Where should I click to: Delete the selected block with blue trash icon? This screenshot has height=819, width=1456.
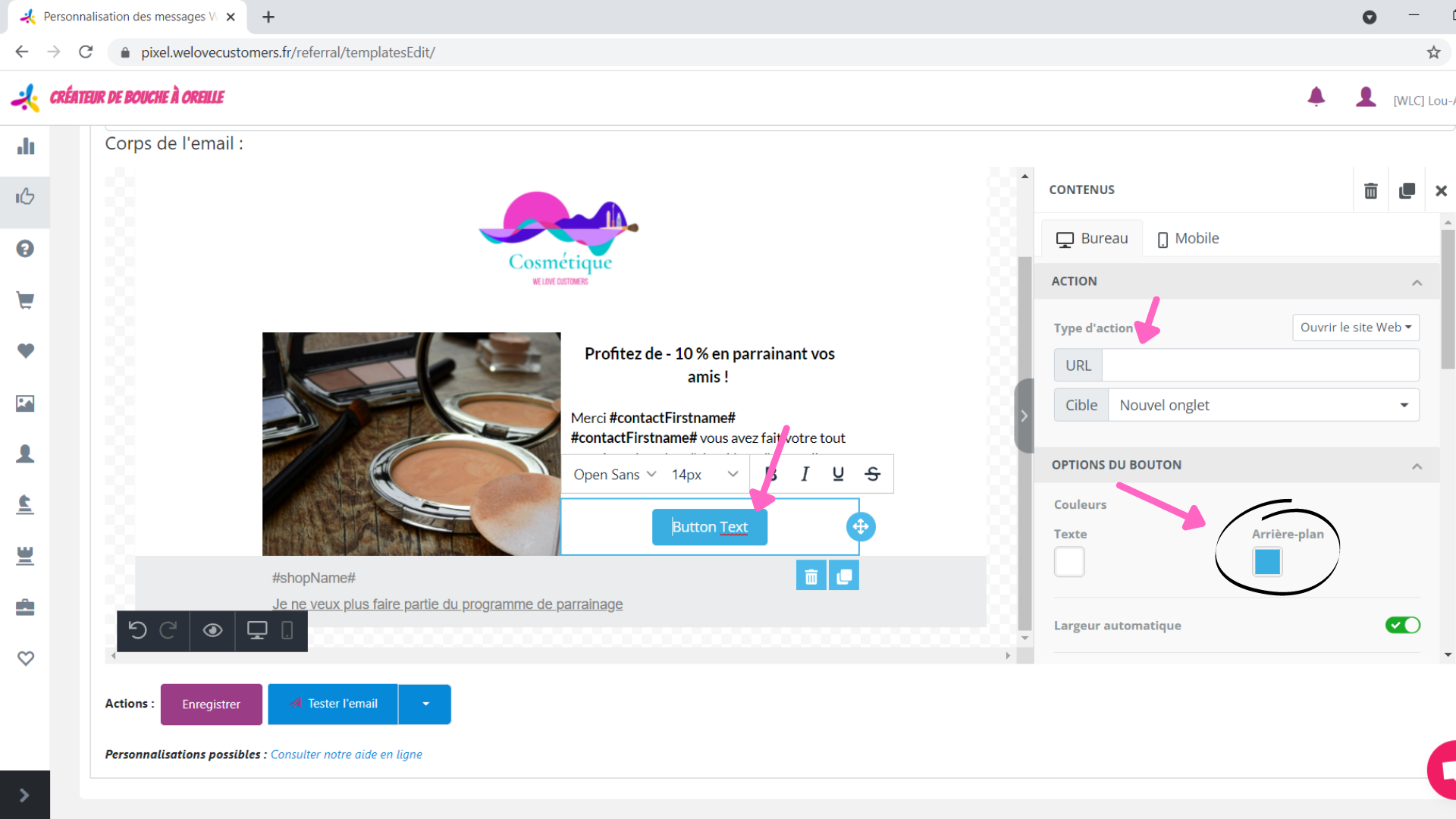coord(811,576)
